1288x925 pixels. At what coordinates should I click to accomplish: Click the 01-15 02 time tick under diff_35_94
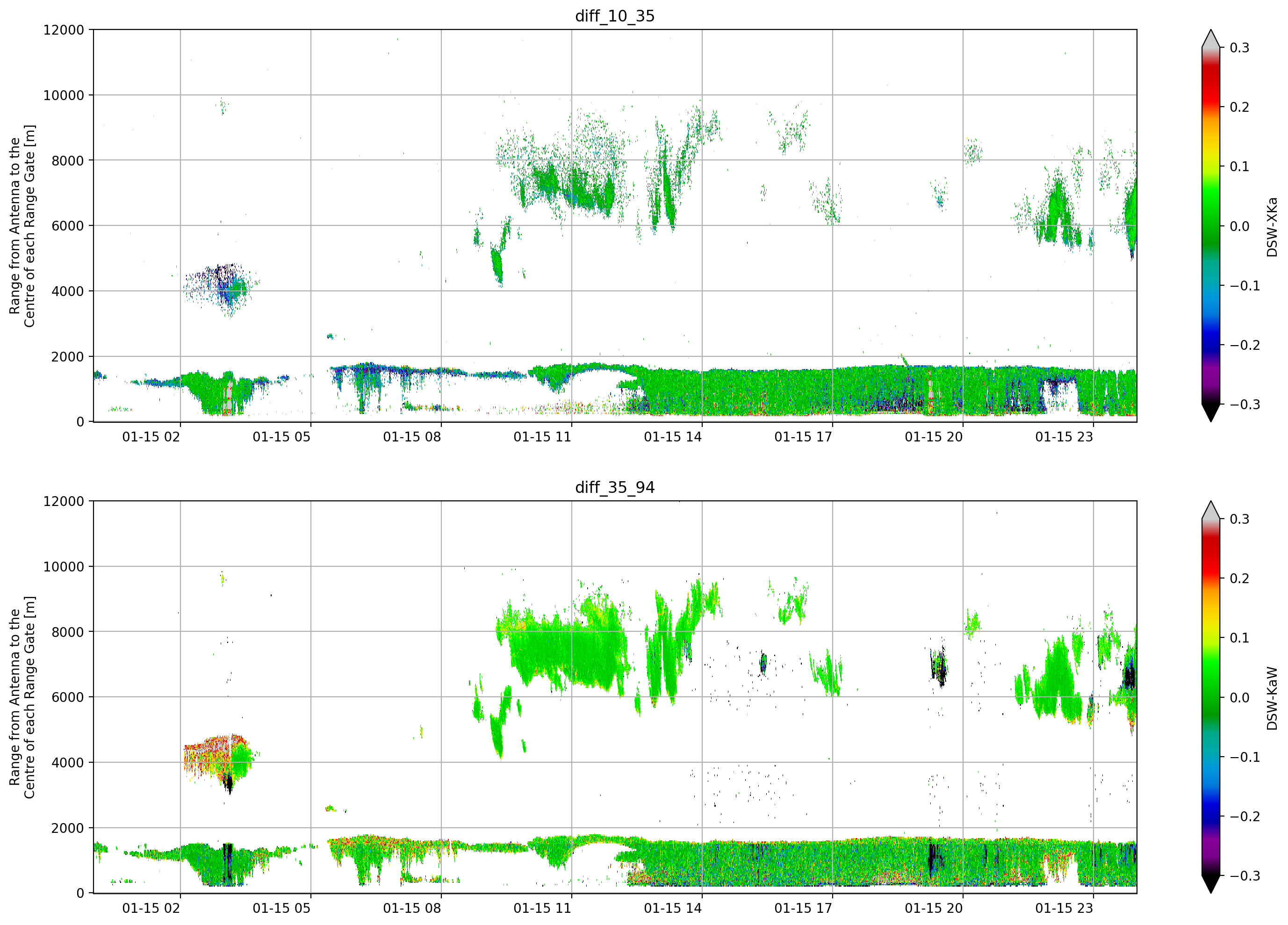pos(151,909)
